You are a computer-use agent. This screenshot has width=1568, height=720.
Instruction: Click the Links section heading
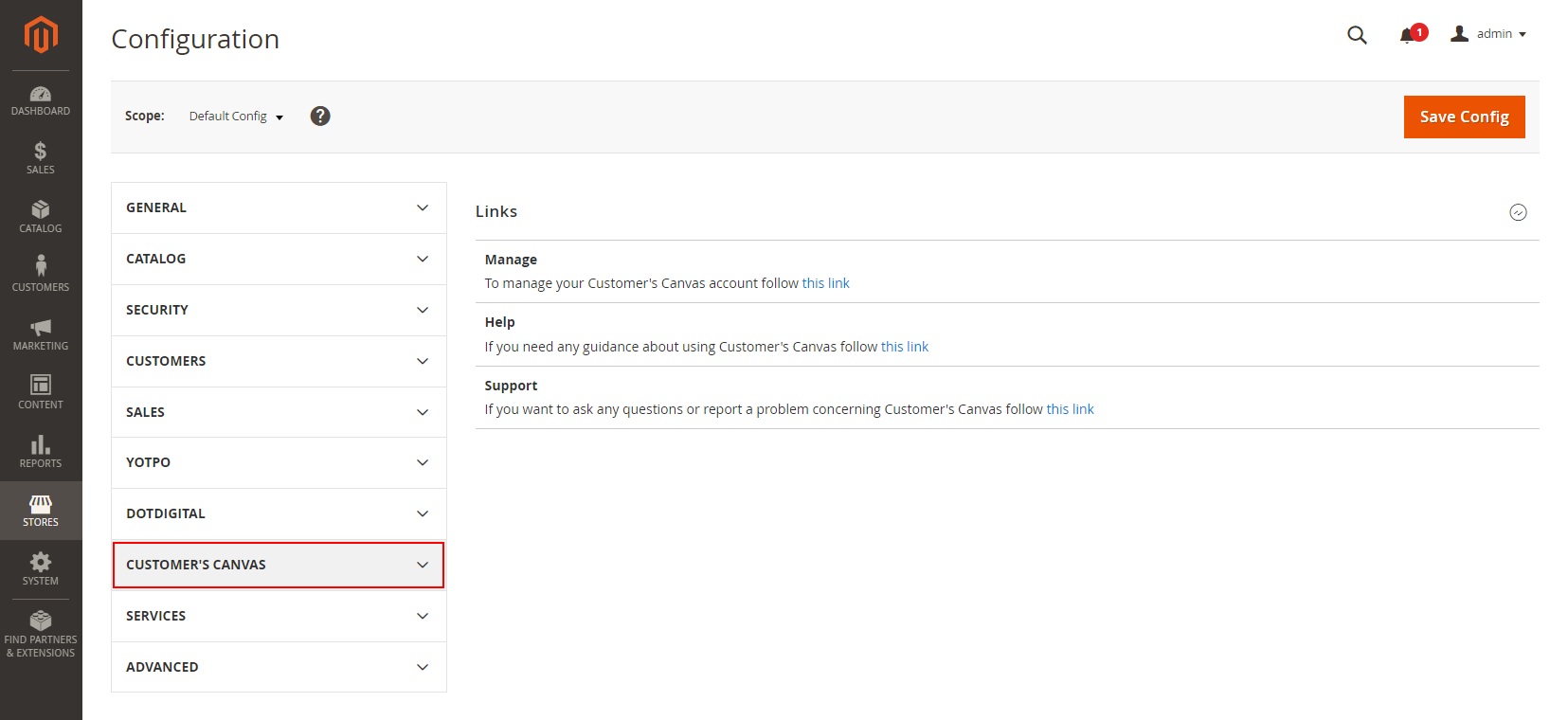click(496, 211)
